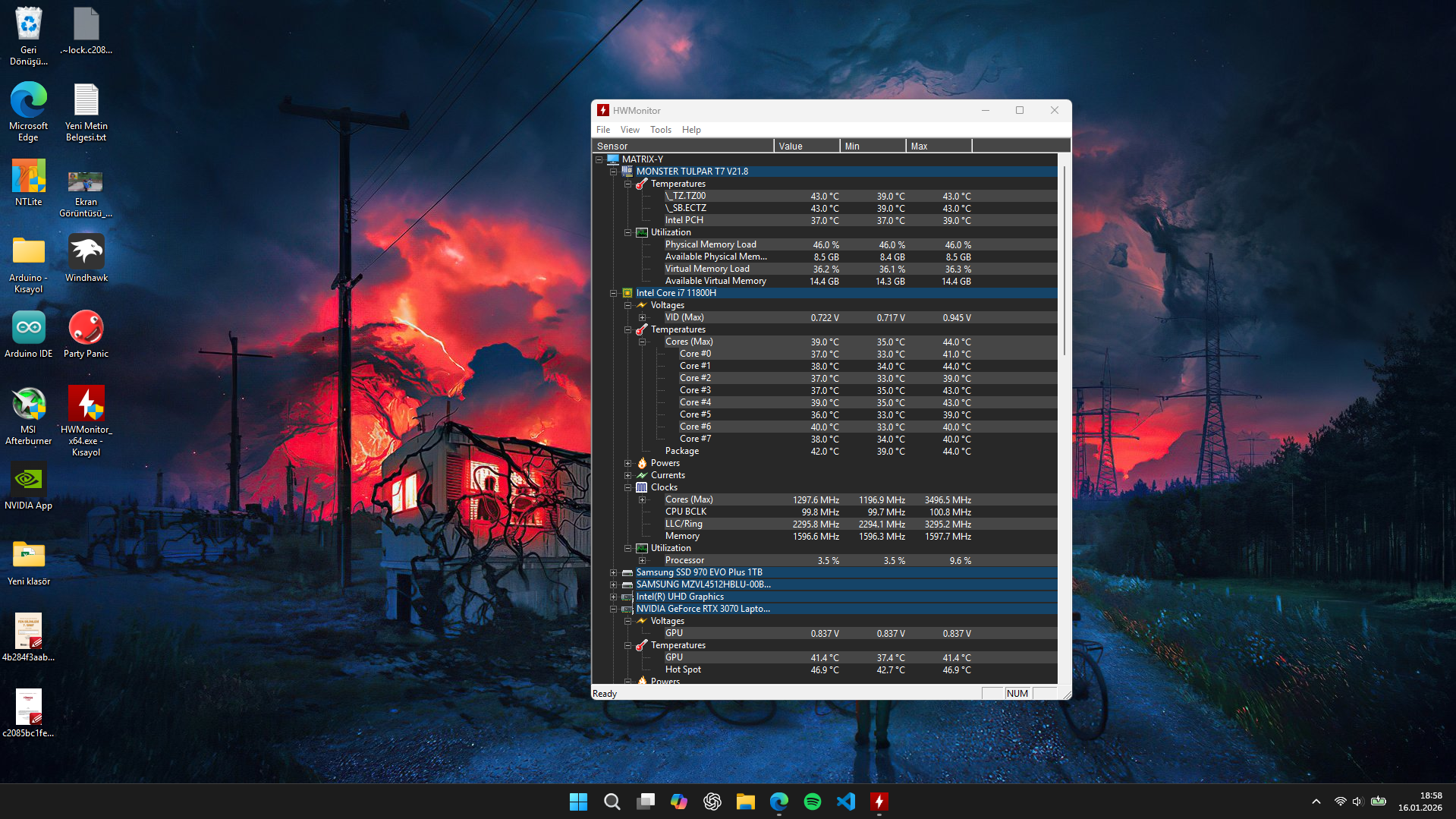Image resolution: width=1456 pixels, height=819 pixels.
Task: Open Task View on the taskbar
Action: pyautogui.click(x=645, y=802)
